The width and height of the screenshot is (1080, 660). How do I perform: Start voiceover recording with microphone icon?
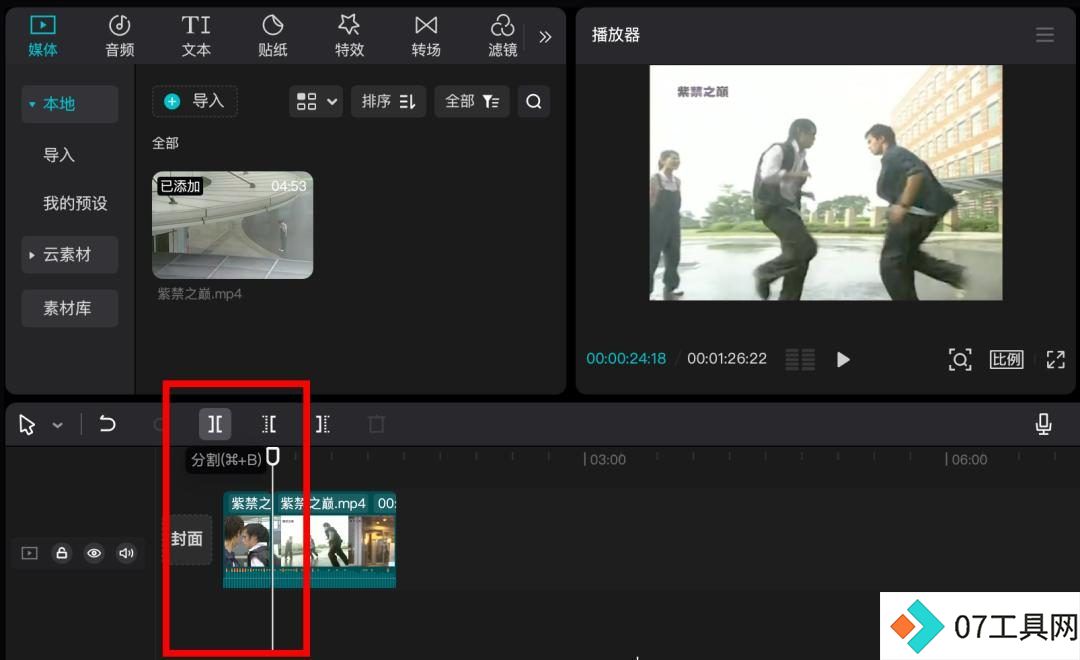click(1043, 424)
